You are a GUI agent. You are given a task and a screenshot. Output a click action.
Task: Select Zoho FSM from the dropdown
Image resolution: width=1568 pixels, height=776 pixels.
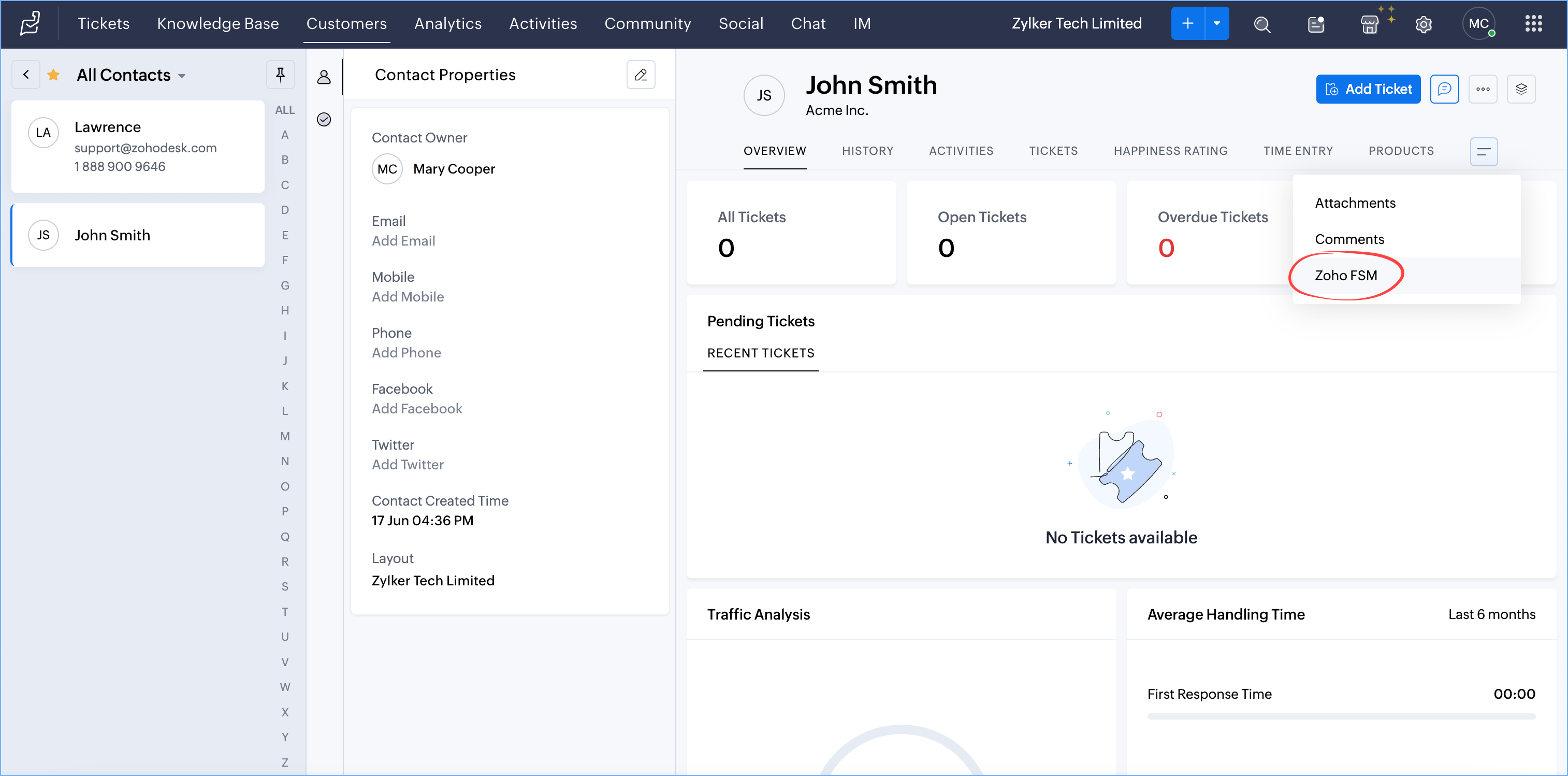[x=1345, y=275]
